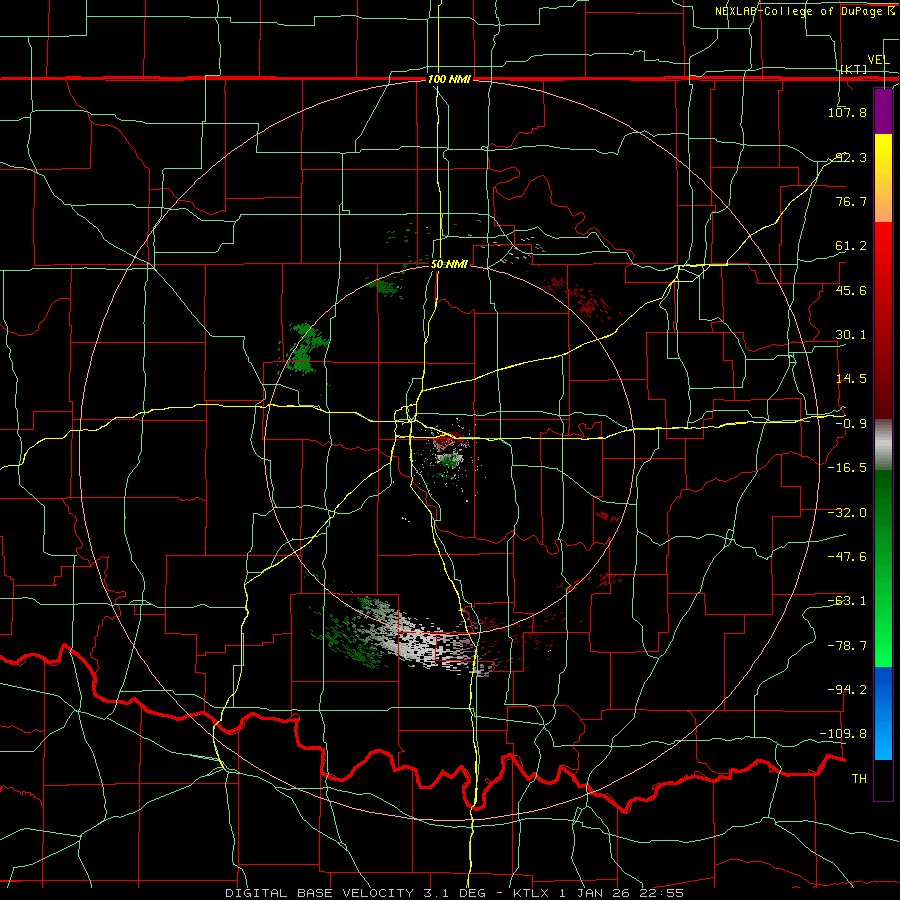Viewport: 900px width, 900px height.
Task: Select the 61.2 legend value
Action: tap(851, 246)
